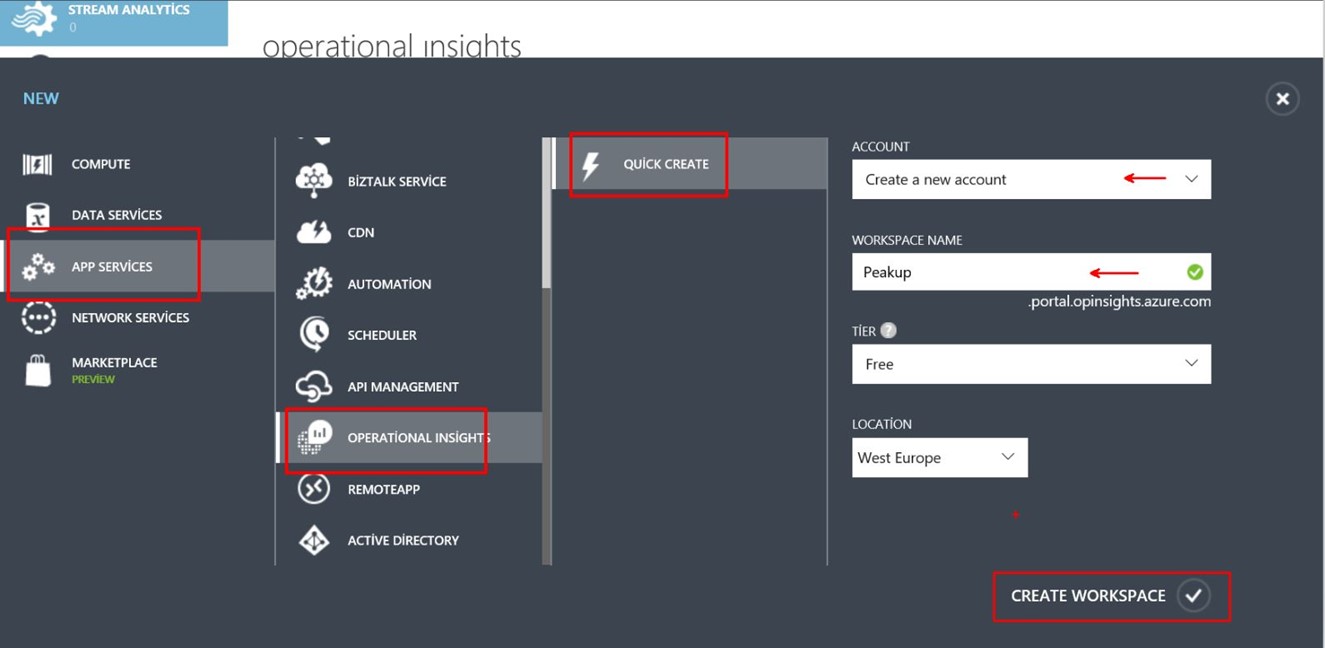The width and height of the screenshot is (1325, 648).
Task: Click the Quick Create lightning bolt icon
Action: click(x=591, y=165)
